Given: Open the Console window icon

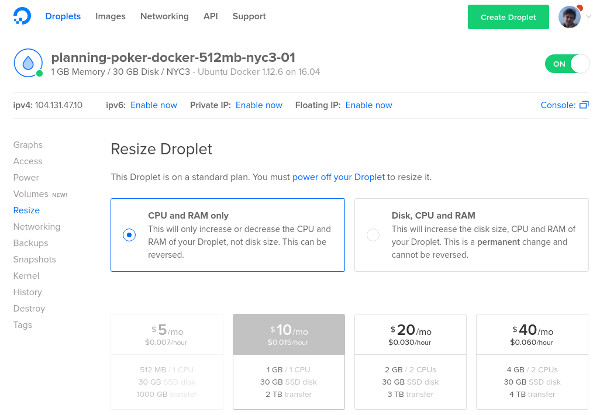Looking at the screenshot, I should (x=584, y=105).
